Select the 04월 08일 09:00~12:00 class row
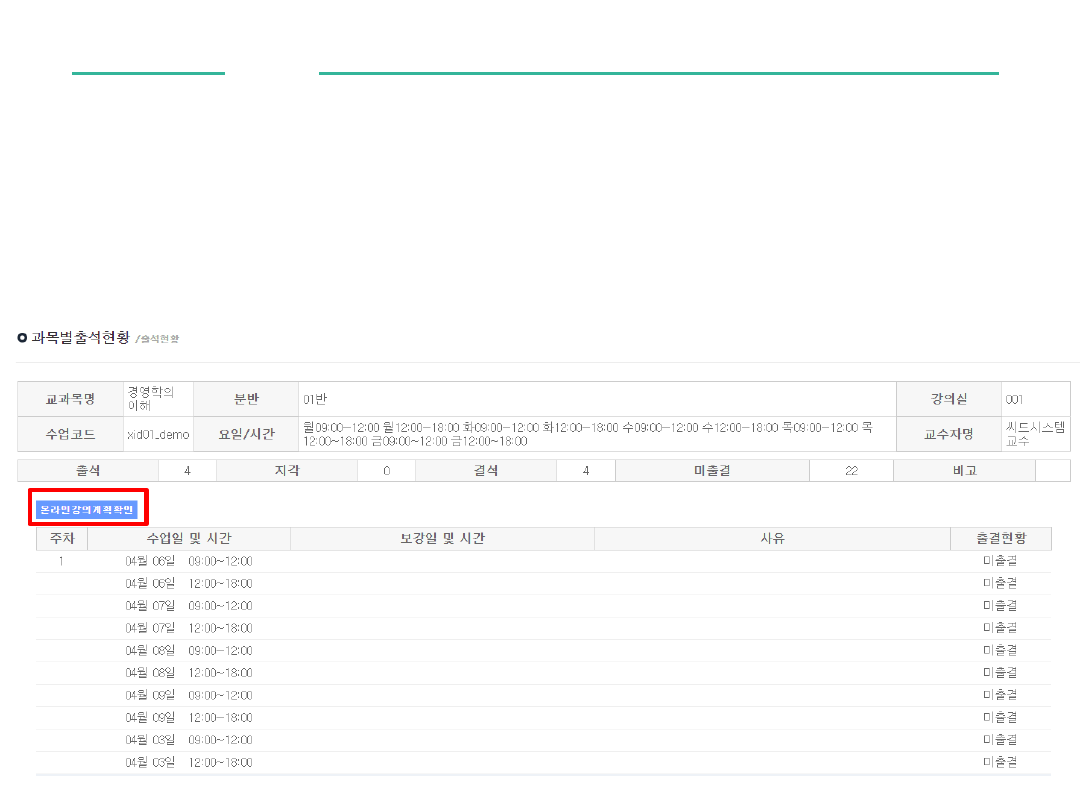The width and height of the screenshot is (1080, 810). 189,650
